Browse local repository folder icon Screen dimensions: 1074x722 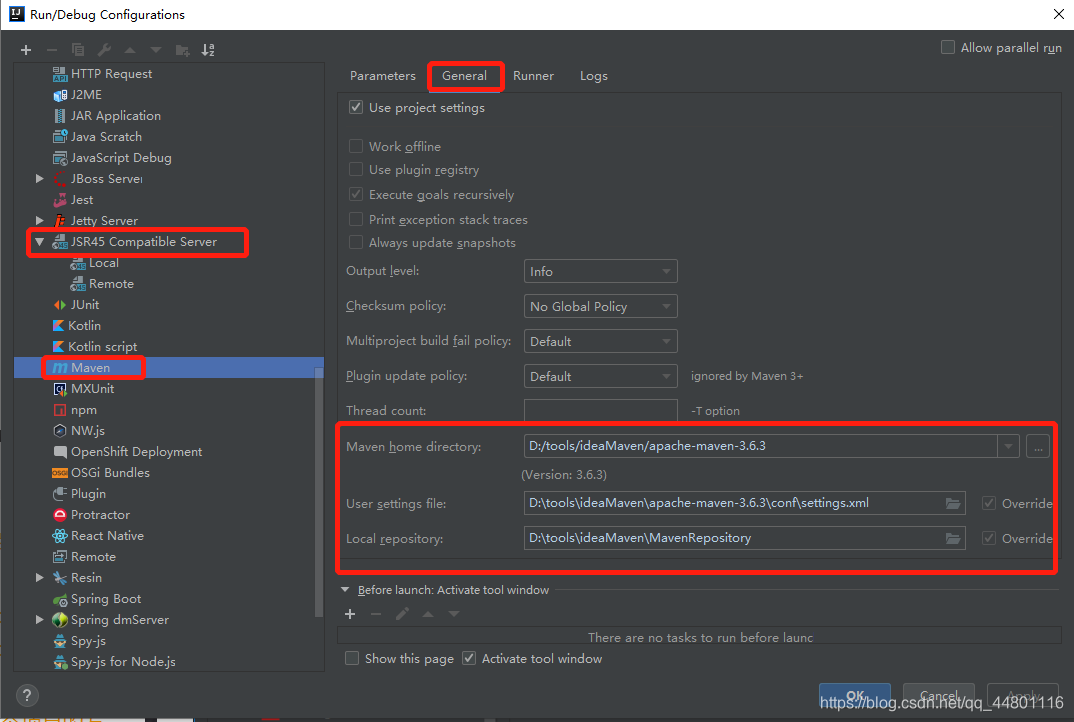[953, 538]
